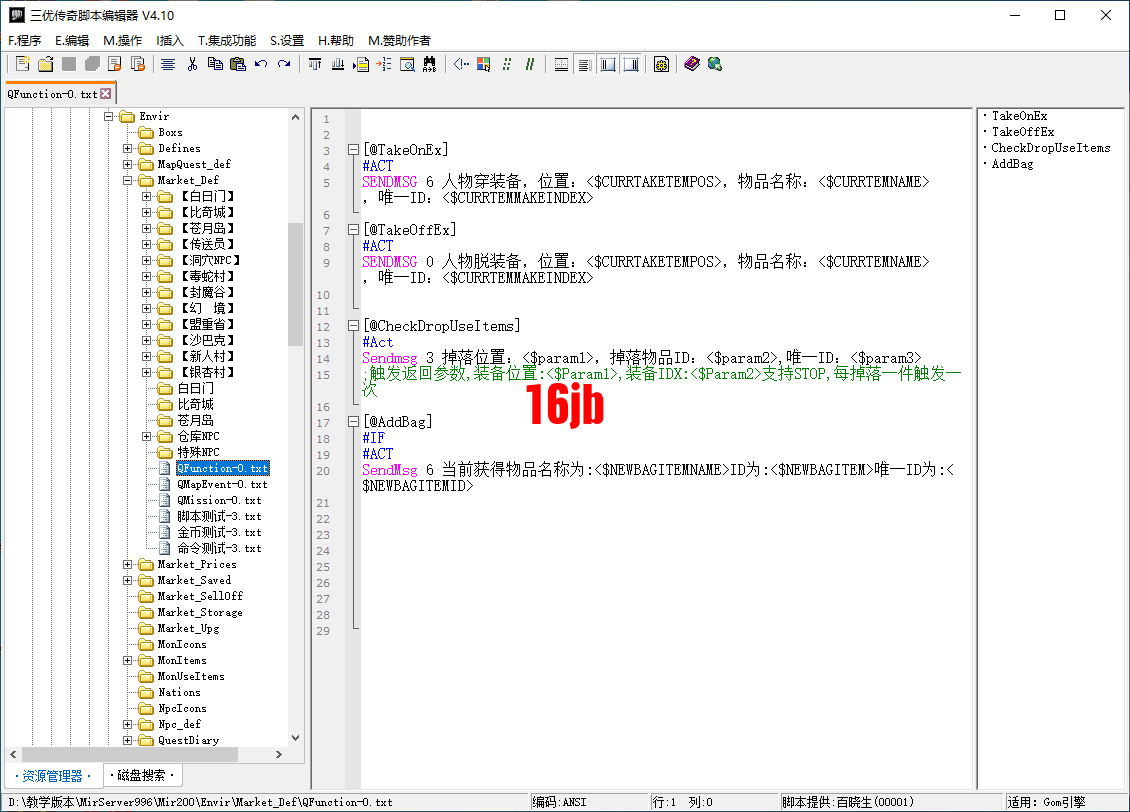Jump to CheckDropUseItems in function list
Image resolution: width=1130 pixels, height=812 pixels.
coord(1050,148)
